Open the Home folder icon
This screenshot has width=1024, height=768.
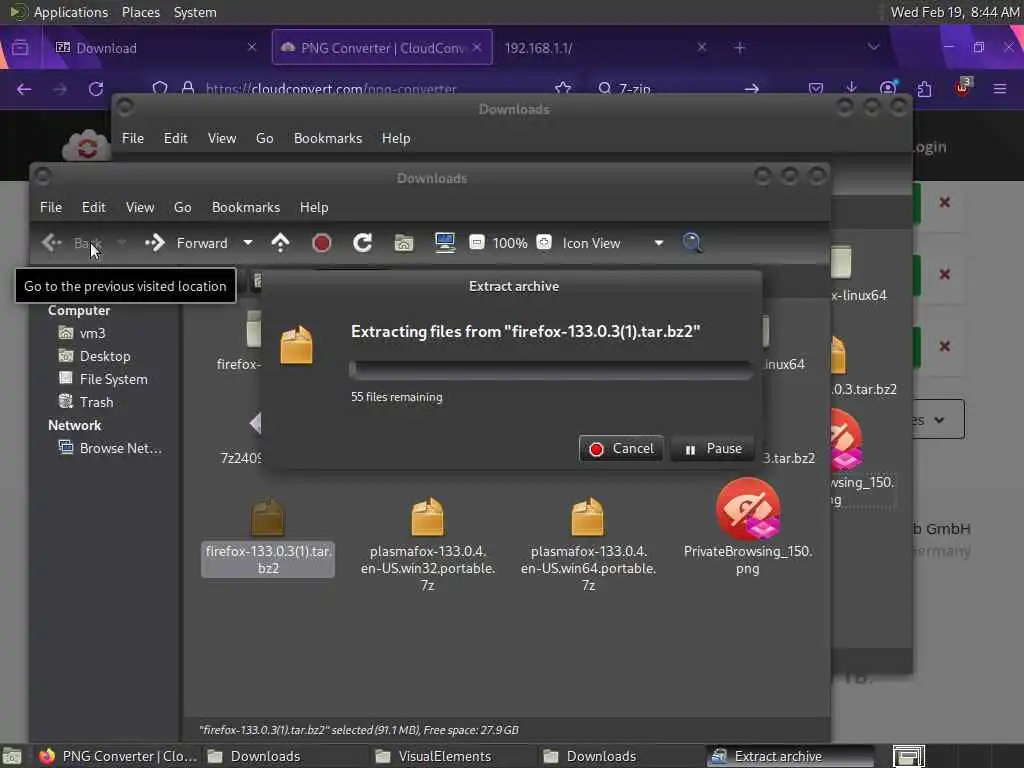pyautogui.click(x=404, y=243)
